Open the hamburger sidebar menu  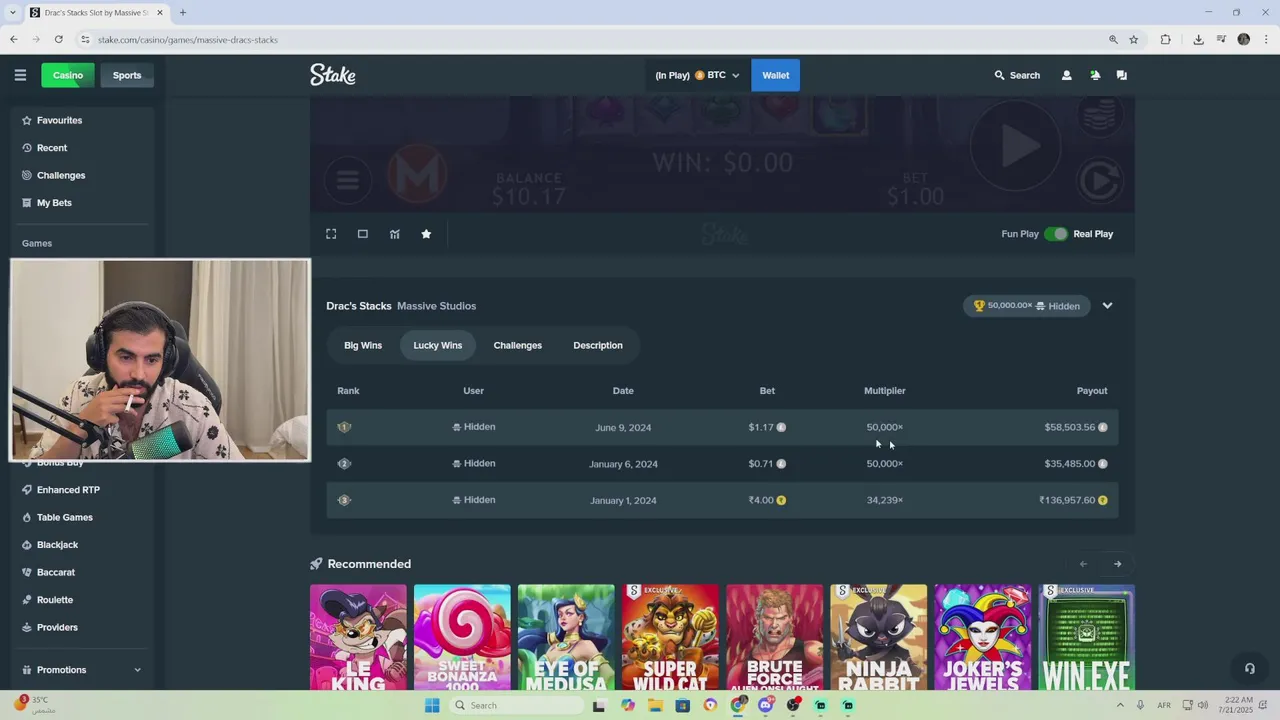(x=20, y=75)
